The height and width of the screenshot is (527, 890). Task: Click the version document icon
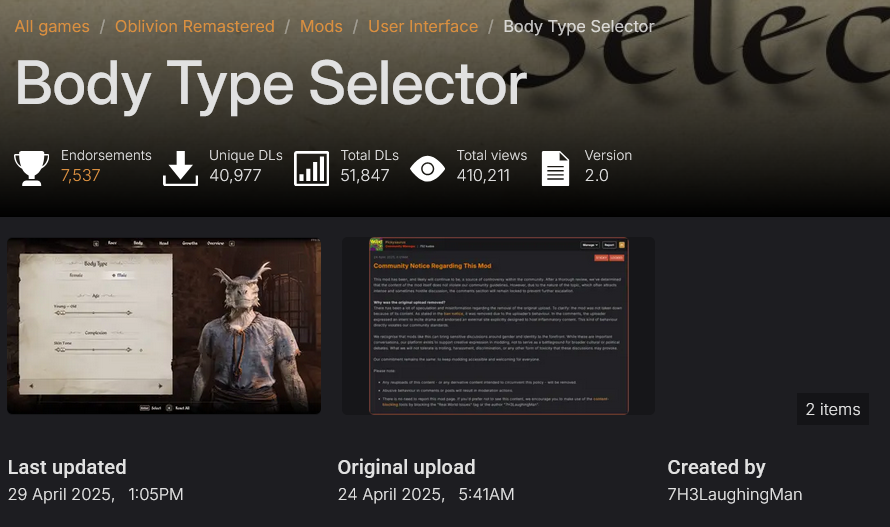[x=555, y=168]
